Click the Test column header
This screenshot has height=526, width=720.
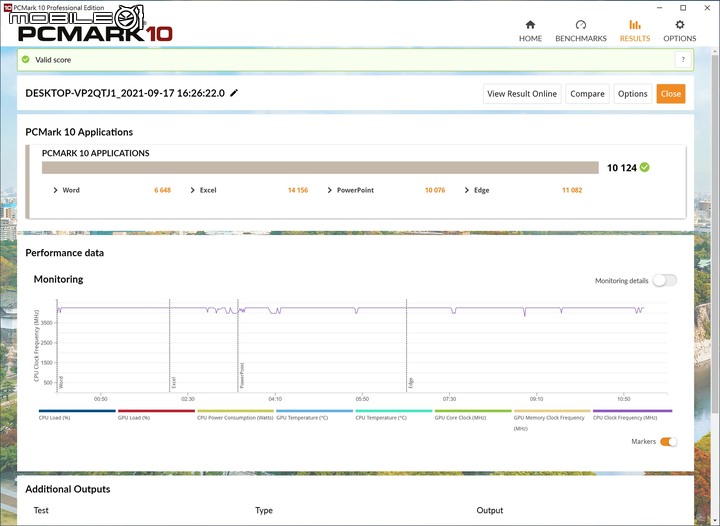click(x=41, y=510)
